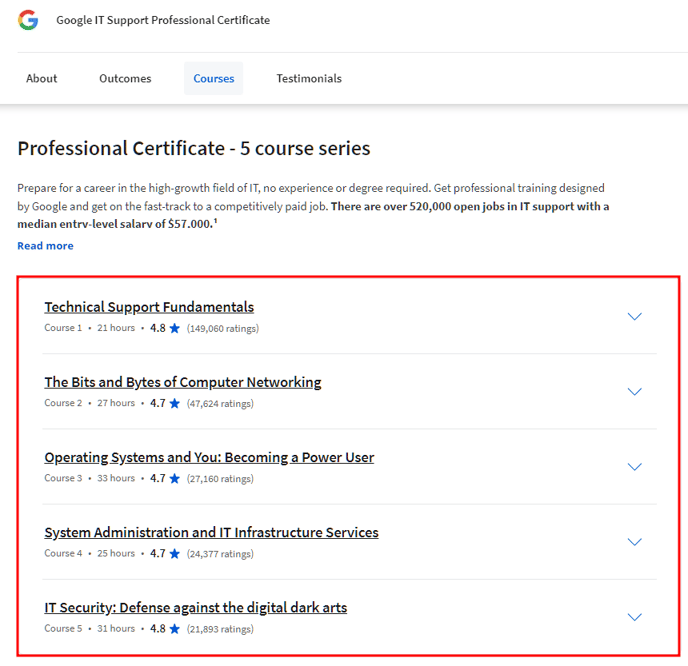Click the '21 hours' duration text
This screenshot has height=666, width=688.
116,328
